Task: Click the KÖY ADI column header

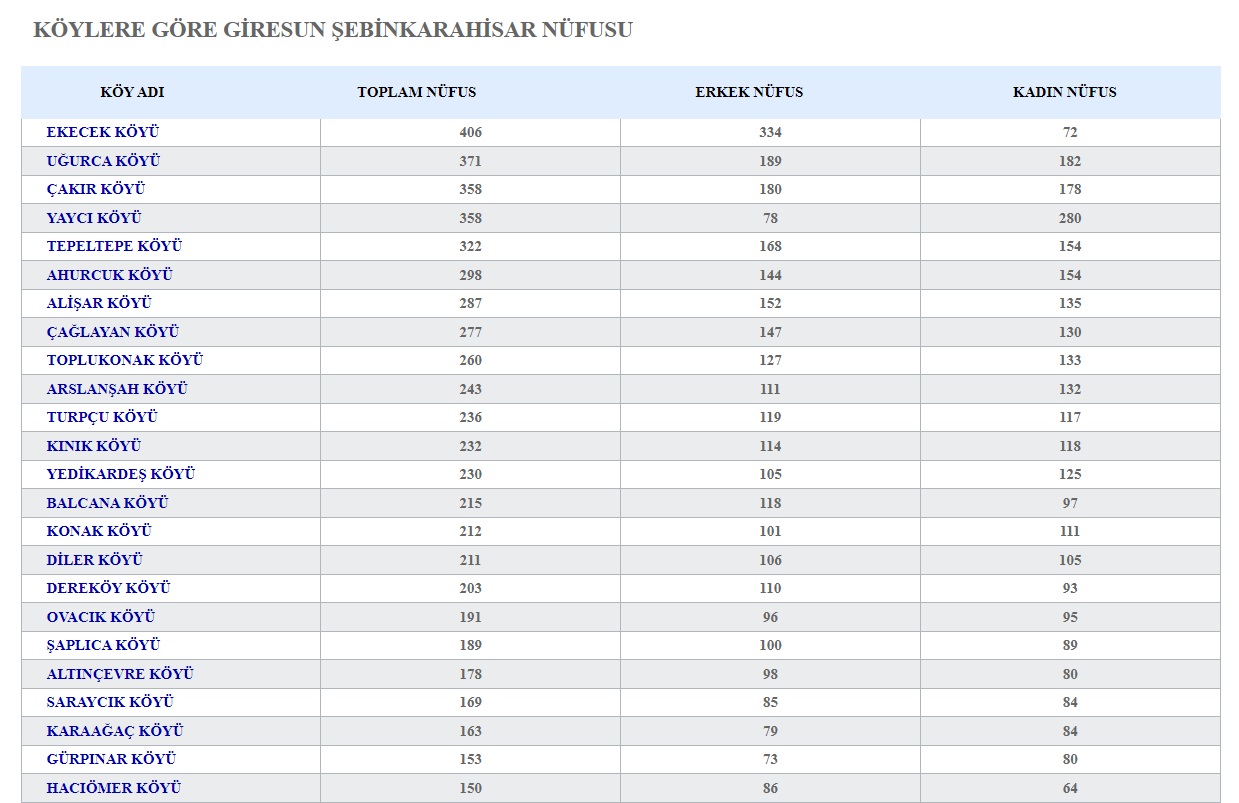Action: (132, 92)
